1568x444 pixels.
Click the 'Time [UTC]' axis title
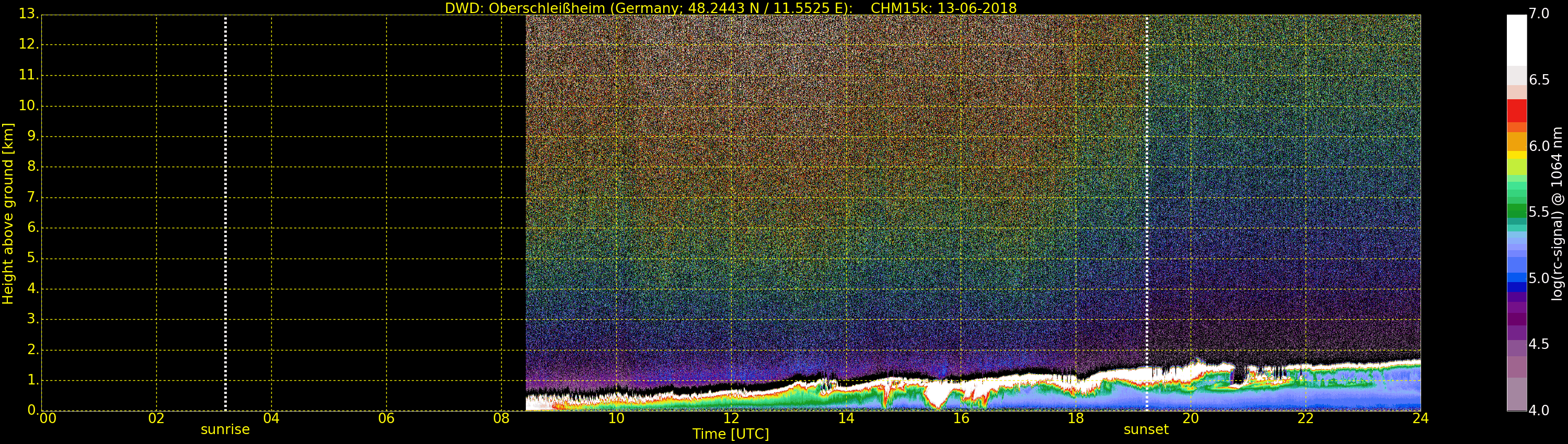[731, 434]
